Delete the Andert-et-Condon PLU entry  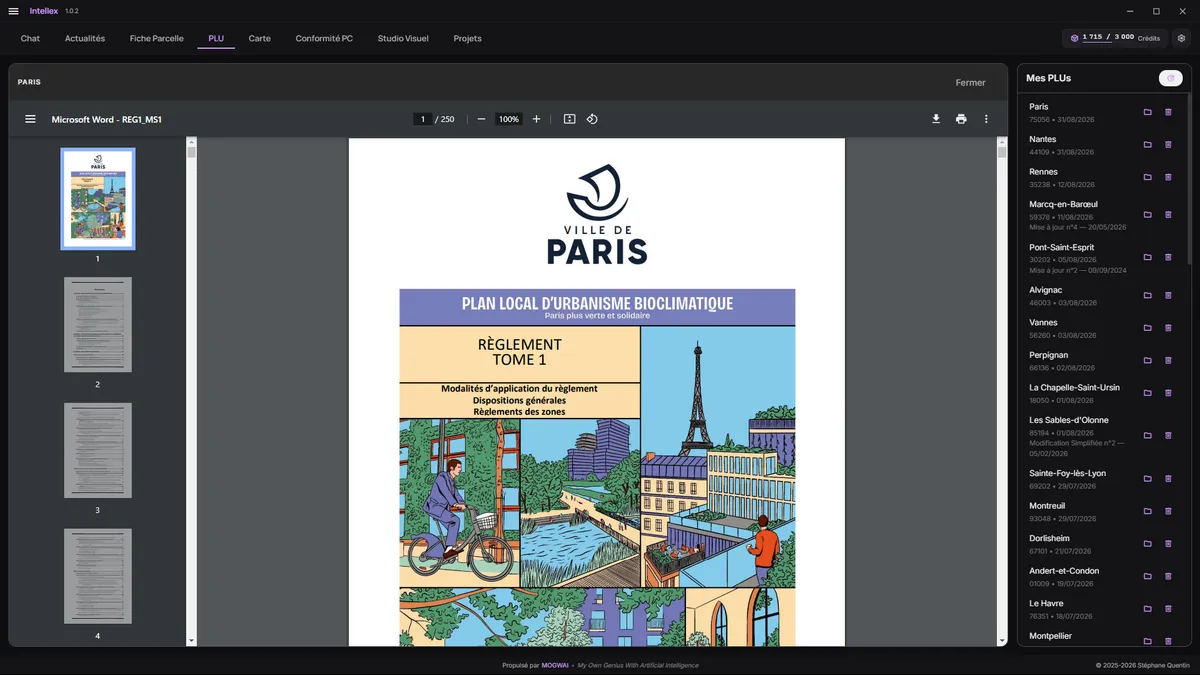1168,576
